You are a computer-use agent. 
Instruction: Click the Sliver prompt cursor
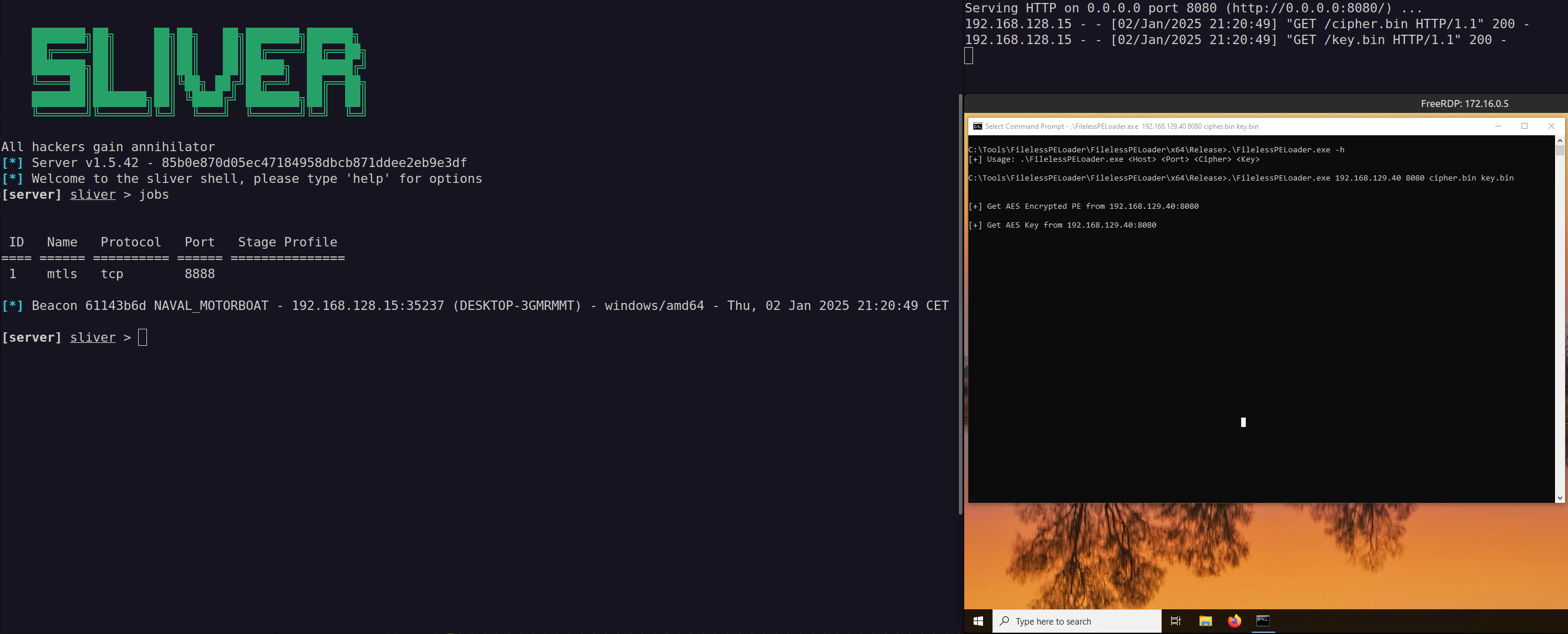coord(142,338)
